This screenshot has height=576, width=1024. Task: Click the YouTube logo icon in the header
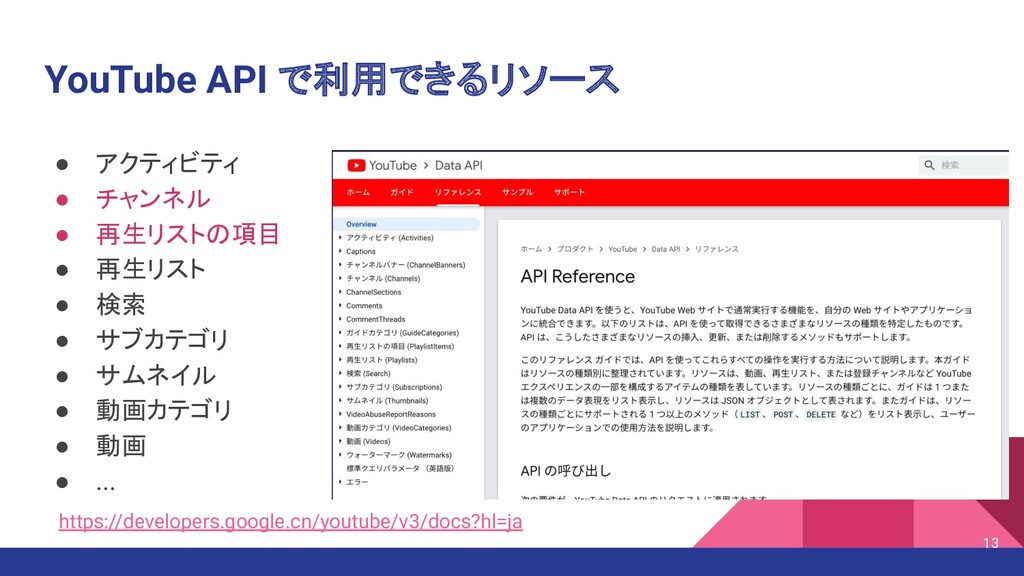(356, 165)
